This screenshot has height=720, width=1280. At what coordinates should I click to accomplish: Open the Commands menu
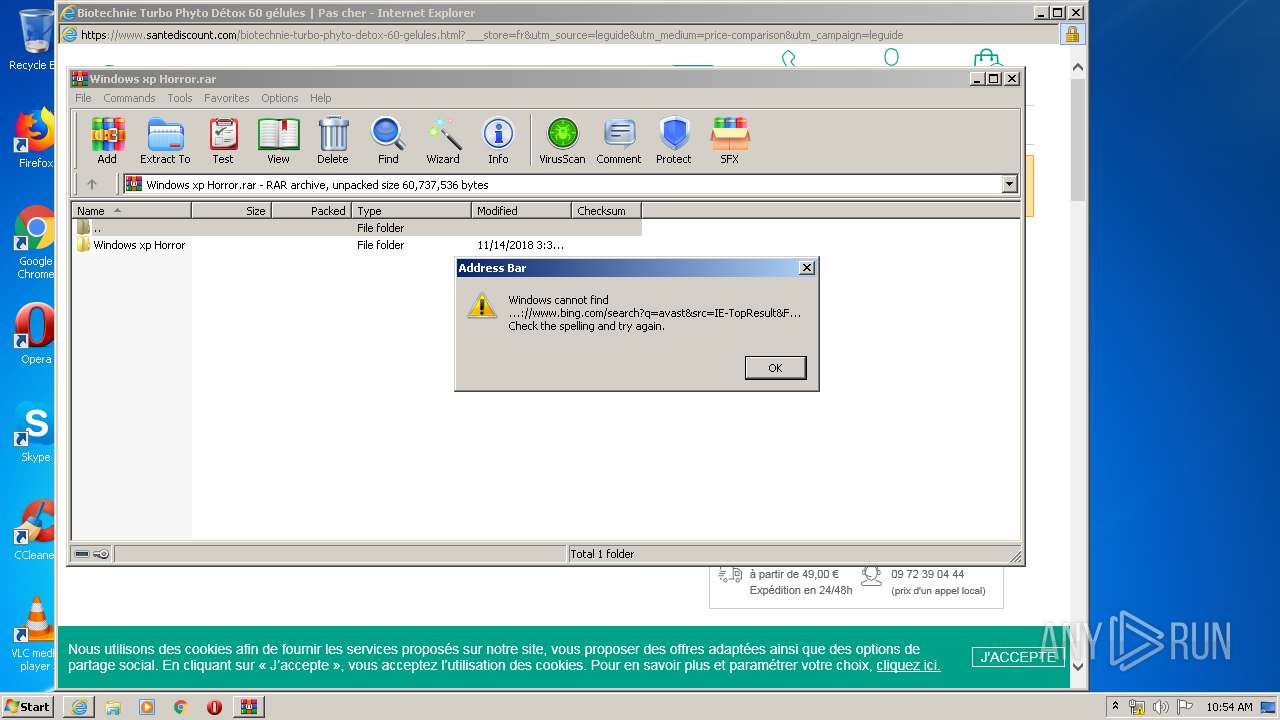pos(129,98)
